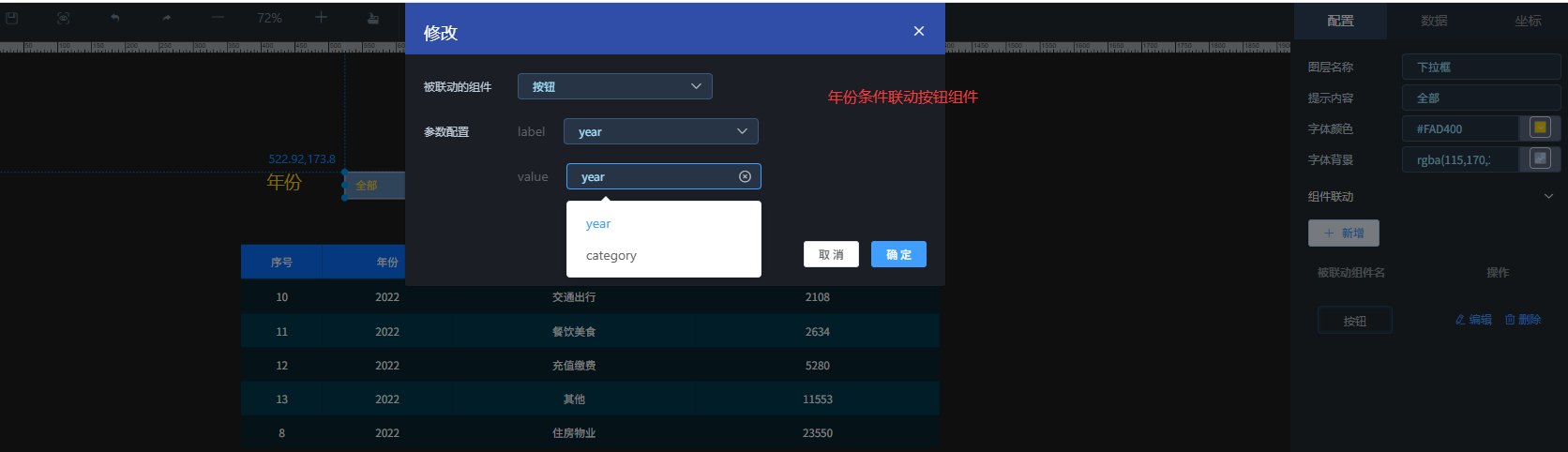Open the 字体颜色 yellow color swatch
The image size is (1568, 452).
click(1540, 128)
